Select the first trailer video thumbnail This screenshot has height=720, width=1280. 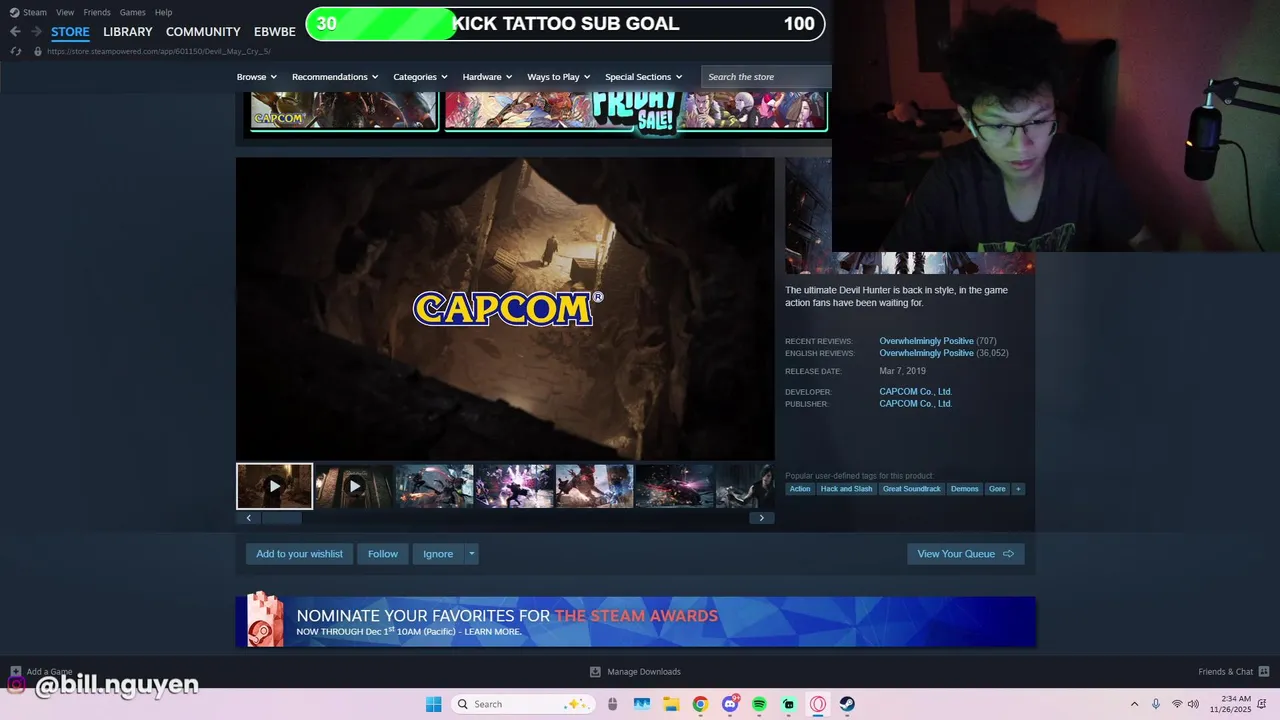(x=274, y=486)
